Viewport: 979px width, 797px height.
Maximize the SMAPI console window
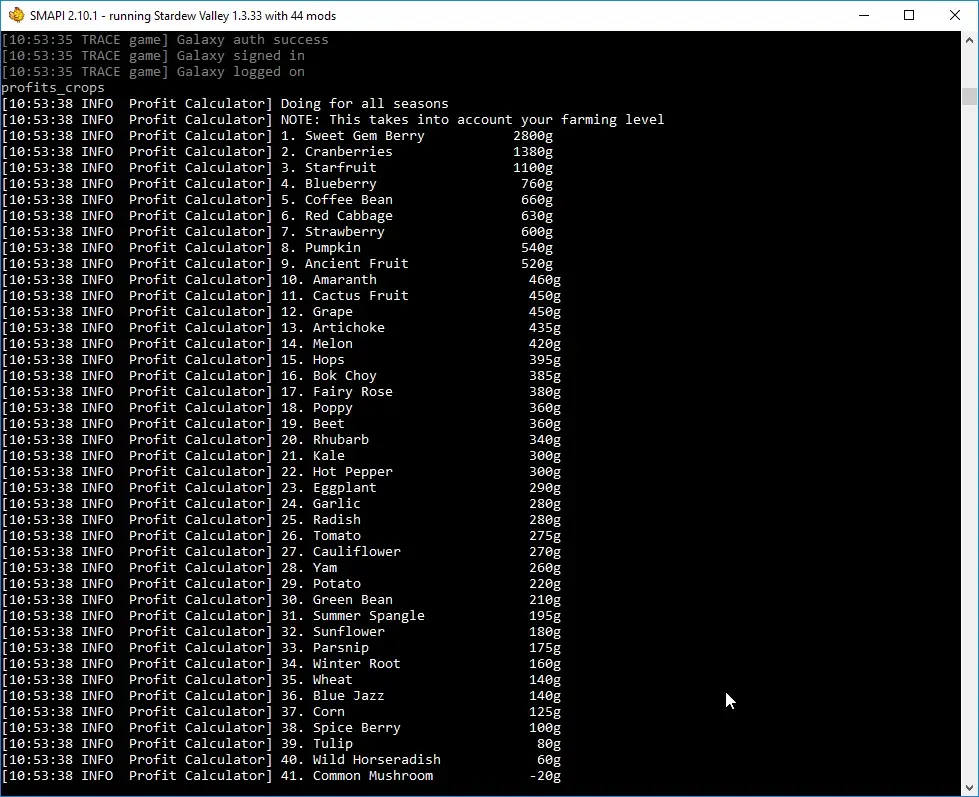(909, 16)
